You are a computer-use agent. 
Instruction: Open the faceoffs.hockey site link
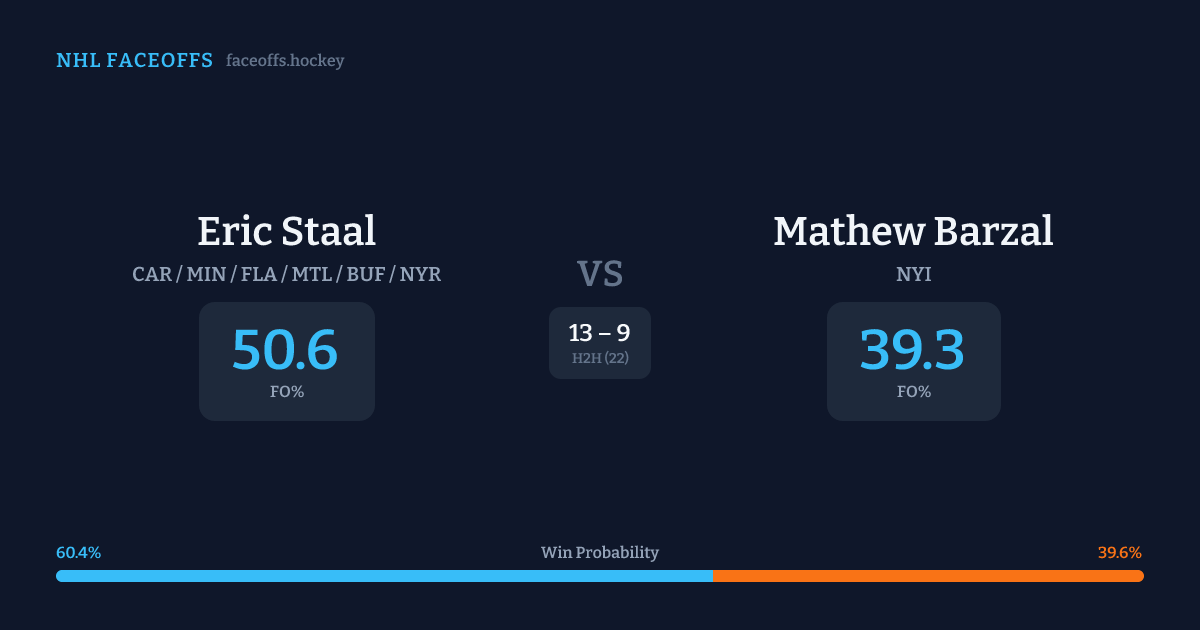click(x=285, y=61)
